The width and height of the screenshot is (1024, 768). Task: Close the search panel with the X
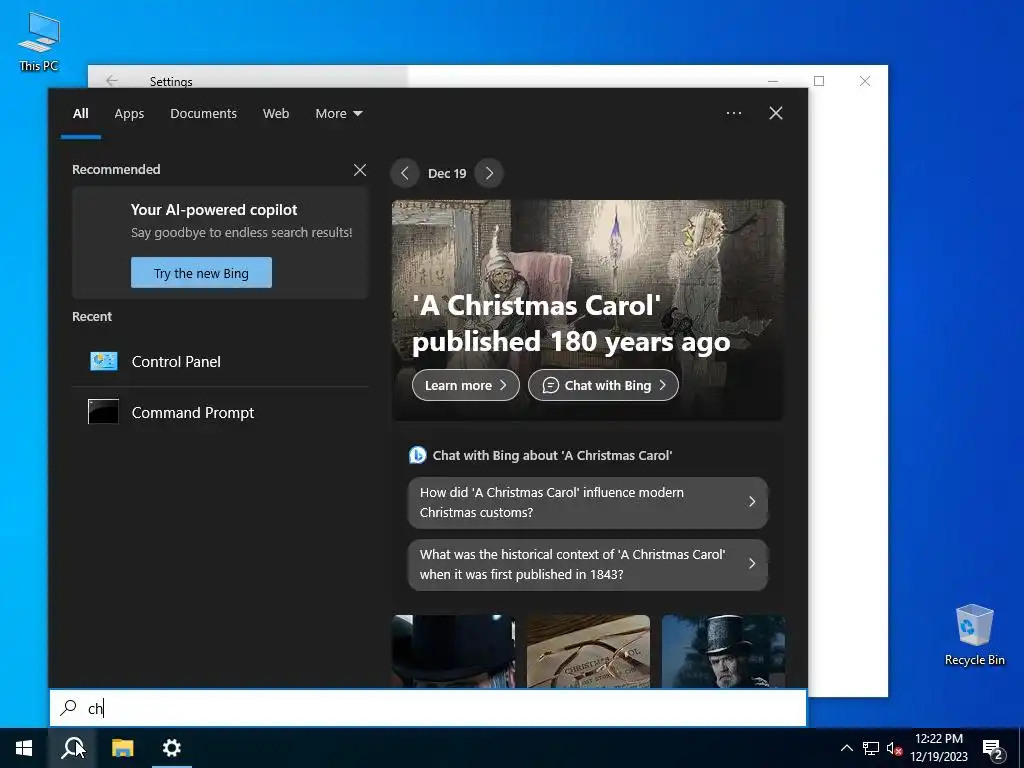(776, 113)
